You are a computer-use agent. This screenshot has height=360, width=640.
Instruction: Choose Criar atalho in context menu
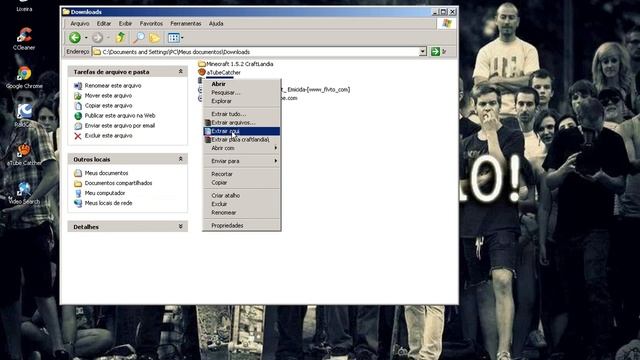coord(242,196)
